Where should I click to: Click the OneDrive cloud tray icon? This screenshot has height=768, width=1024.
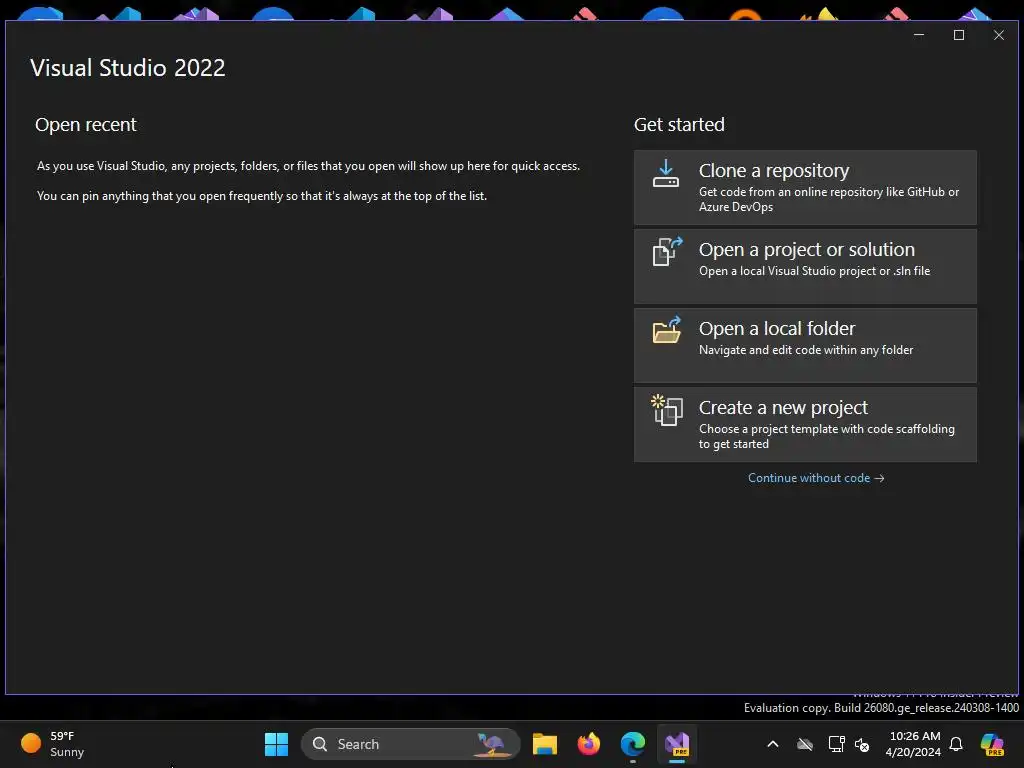click(x=805, y=744)
